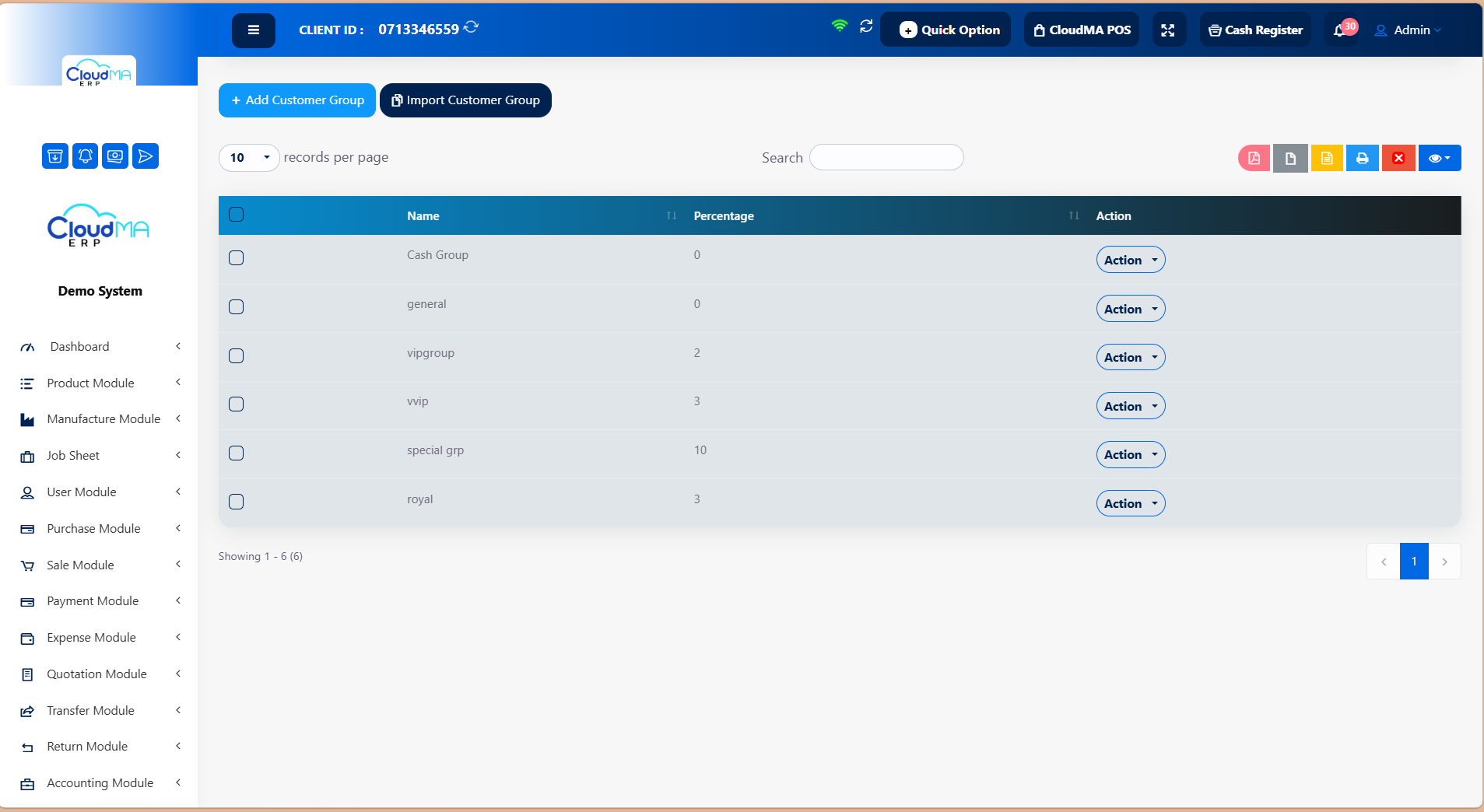Check the green wifi connection status icon
Image resolution: width=1484 pixels, height=812 pixels.
pos(839,26)
